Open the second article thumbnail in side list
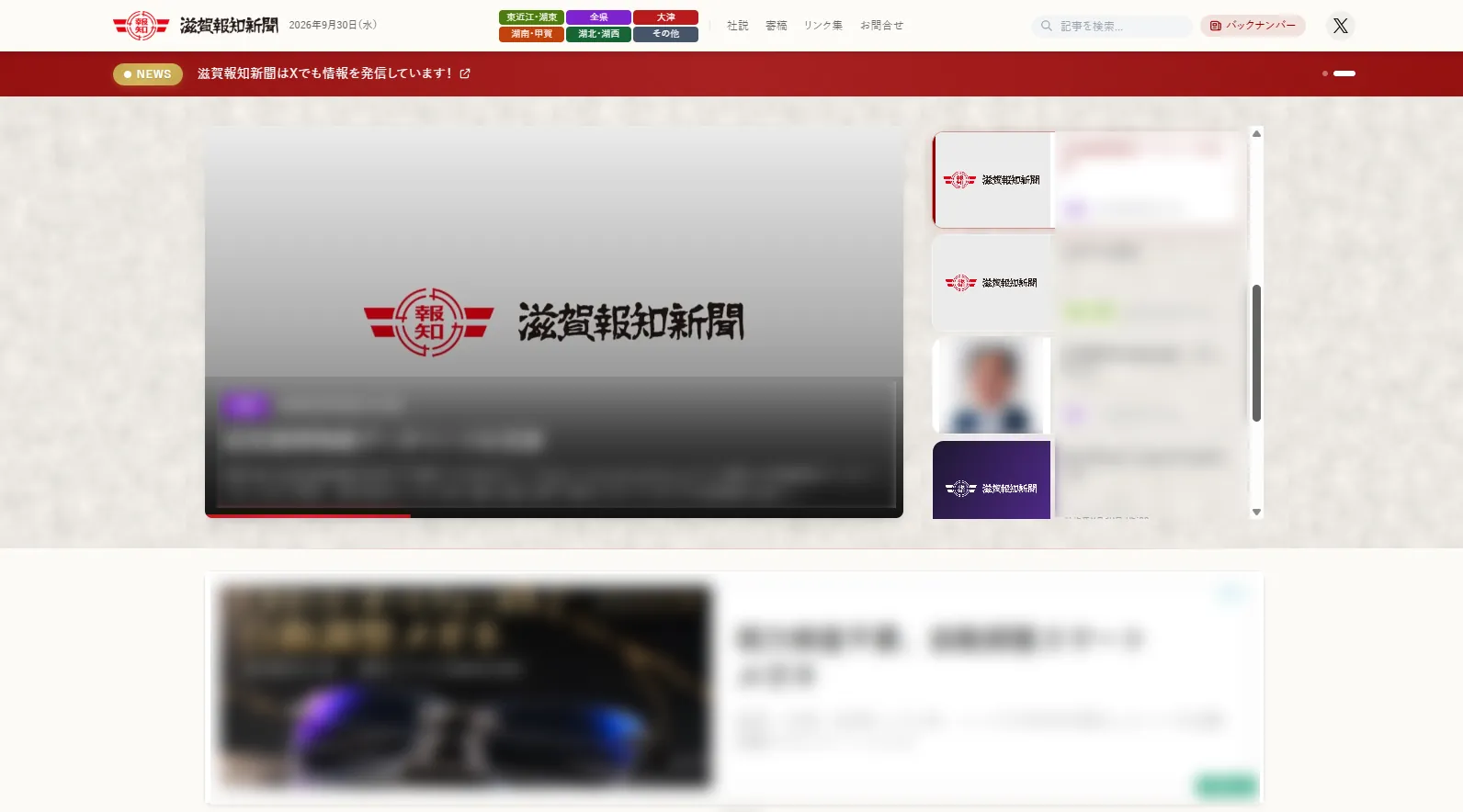The image size is (1463, 812). click(x=992, y=283)
